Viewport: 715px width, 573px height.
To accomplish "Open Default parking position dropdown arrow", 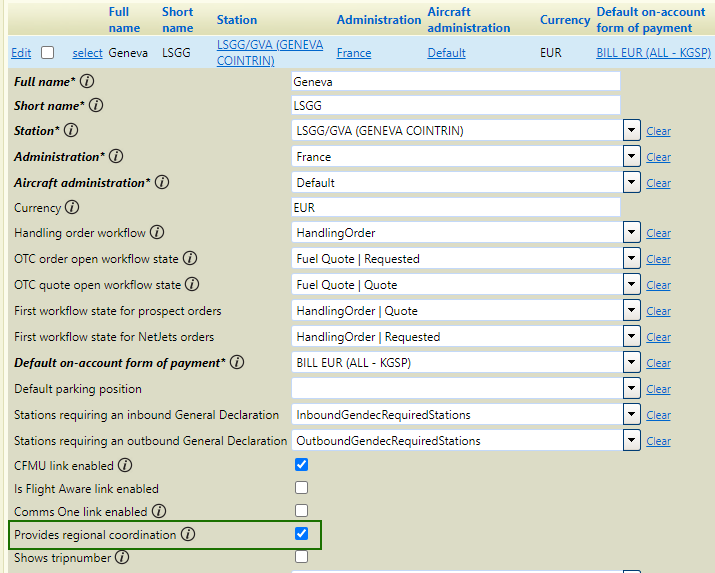I will [632, 388].
